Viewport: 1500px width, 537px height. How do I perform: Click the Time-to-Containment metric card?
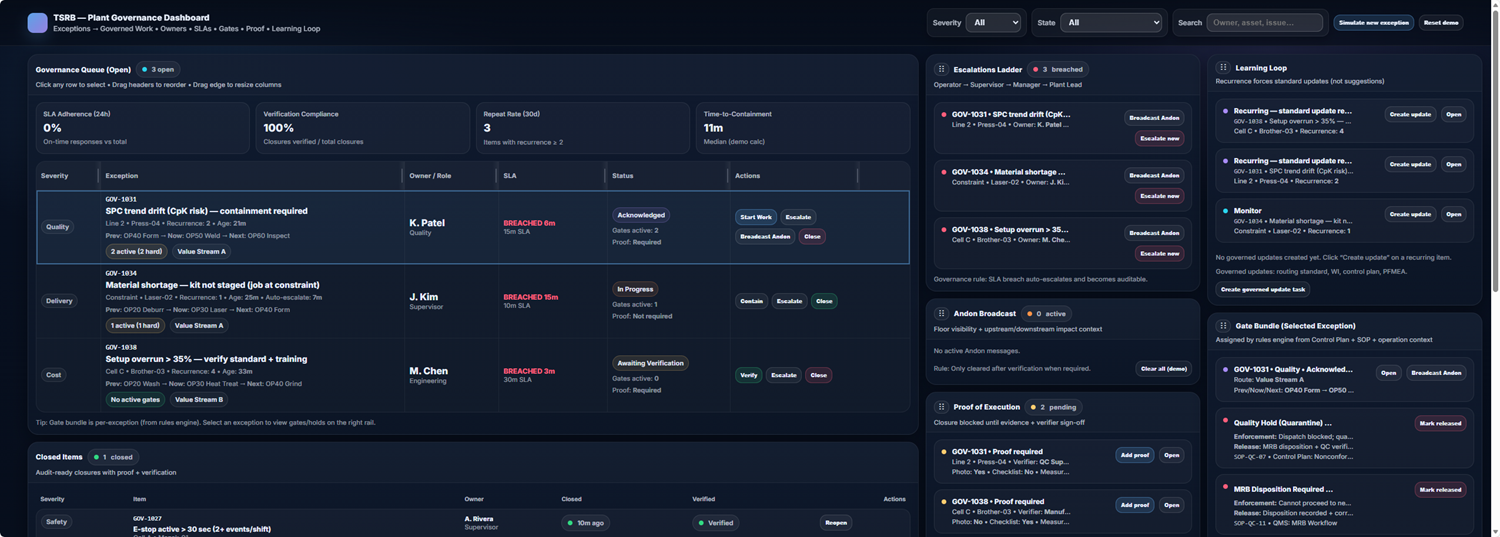[x=802, y=127]
